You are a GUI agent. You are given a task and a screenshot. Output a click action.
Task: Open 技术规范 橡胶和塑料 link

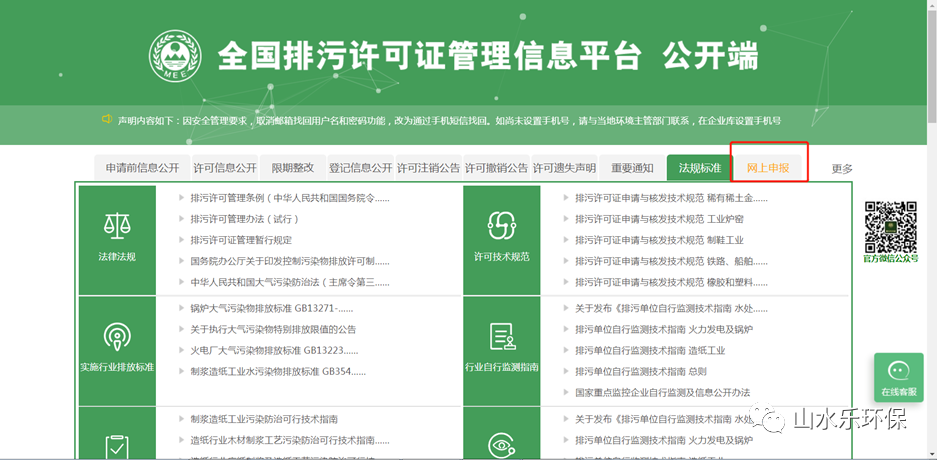(x=671, y=282)
